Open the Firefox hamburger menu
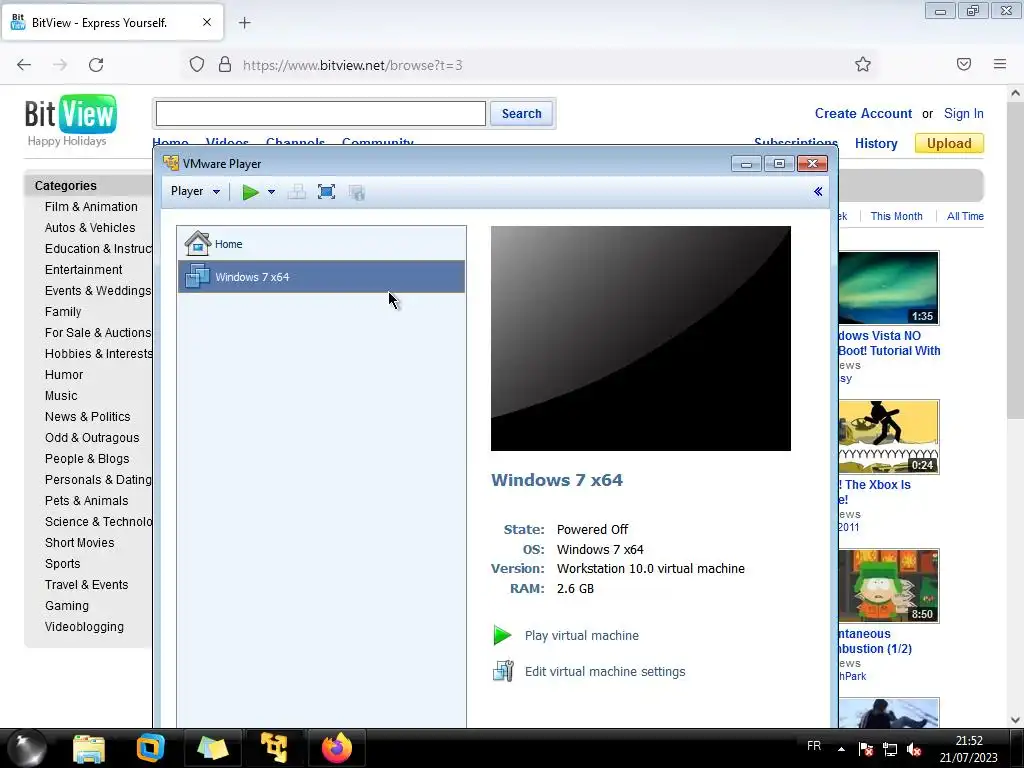 click(1000, 64)
